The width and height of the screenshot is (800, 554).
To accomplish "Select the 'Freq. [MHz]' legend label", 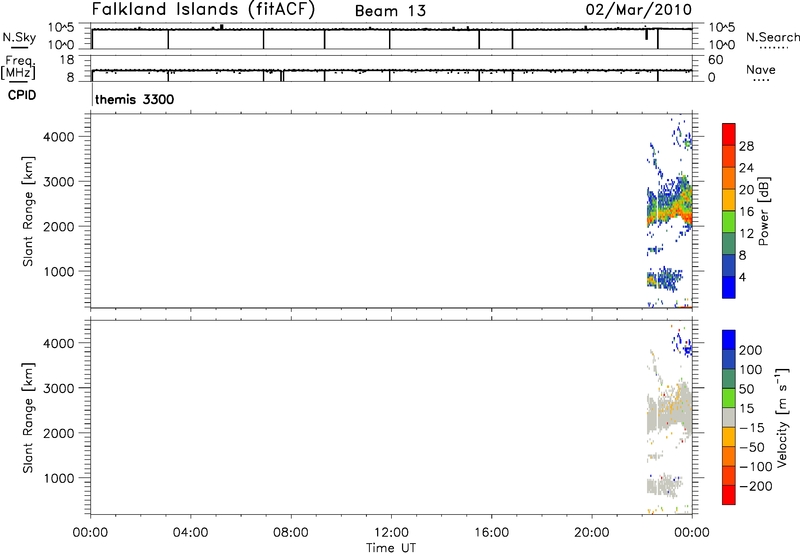I will point(19,68).
